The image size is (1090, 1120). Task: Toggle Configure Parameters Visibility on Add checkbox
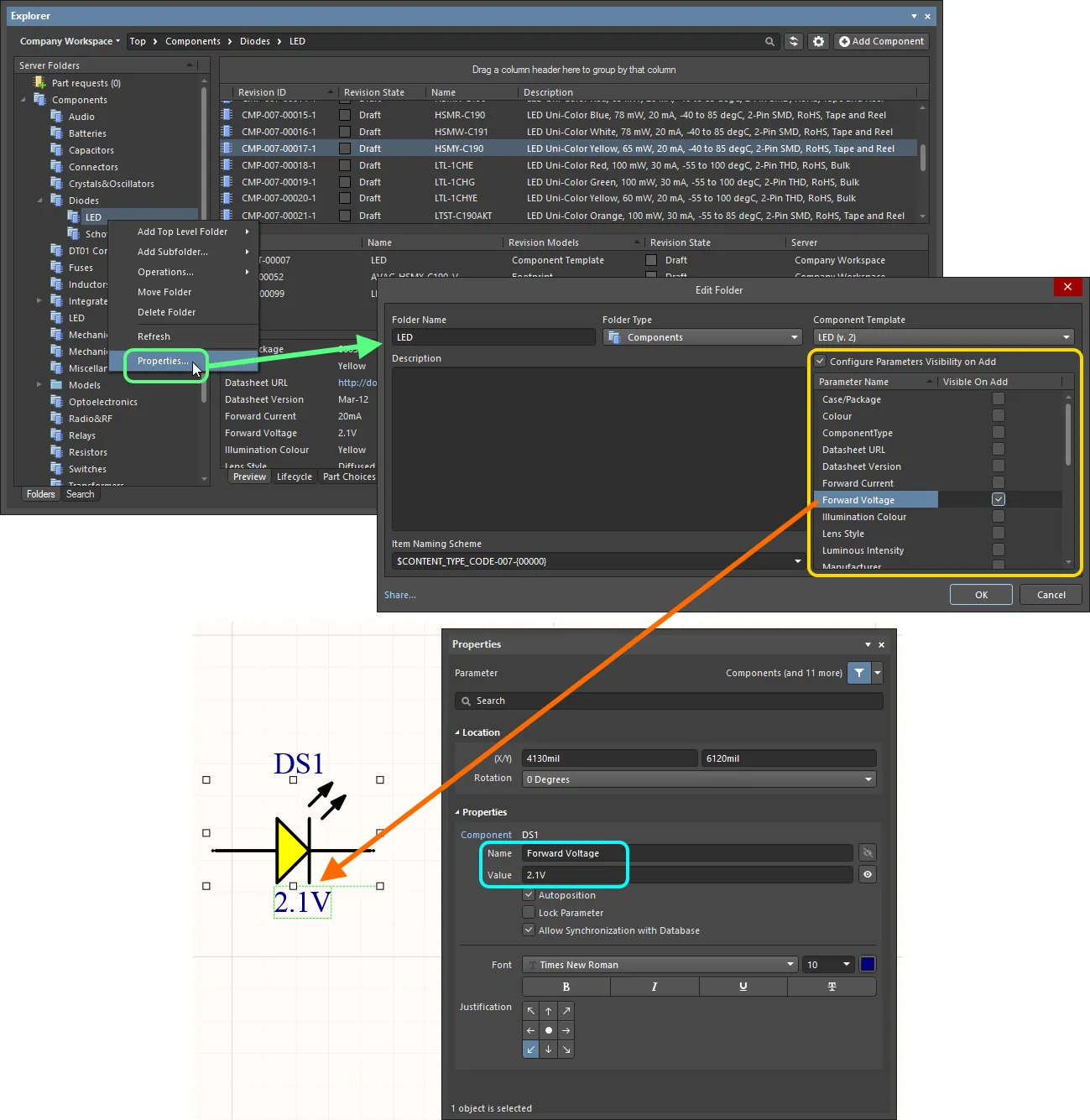click(821, 362)
